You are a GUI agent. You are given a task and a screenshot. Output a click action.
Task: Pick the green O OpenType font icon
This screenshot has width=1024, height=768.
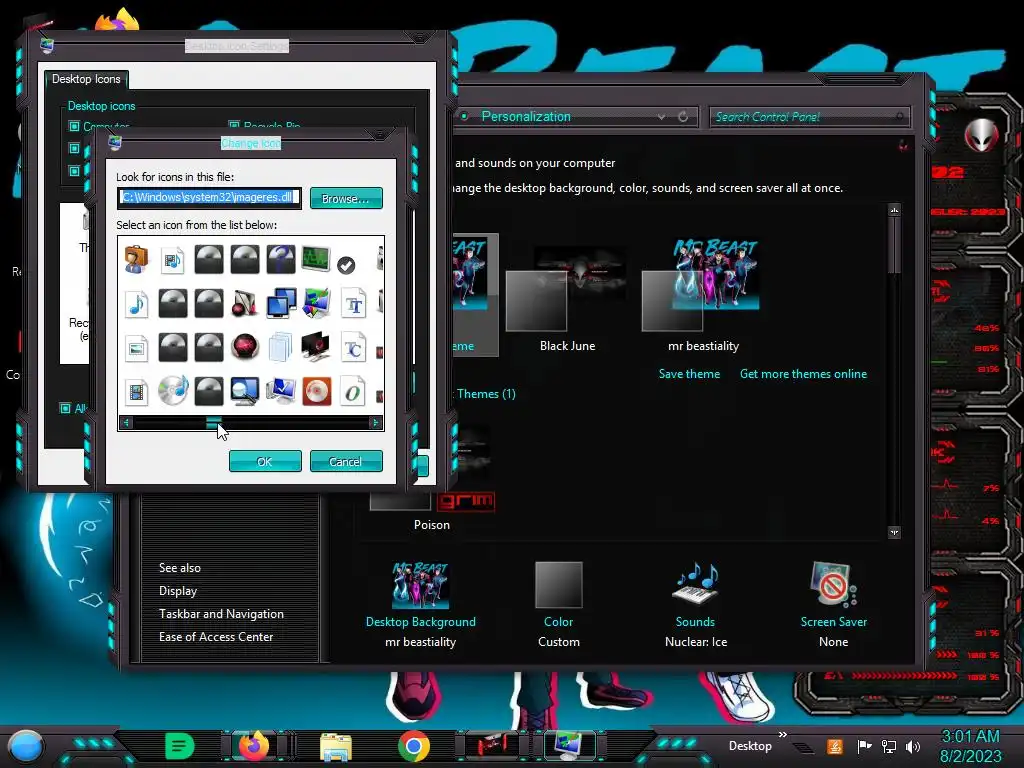pyautogui.click(x=353, y=392)
